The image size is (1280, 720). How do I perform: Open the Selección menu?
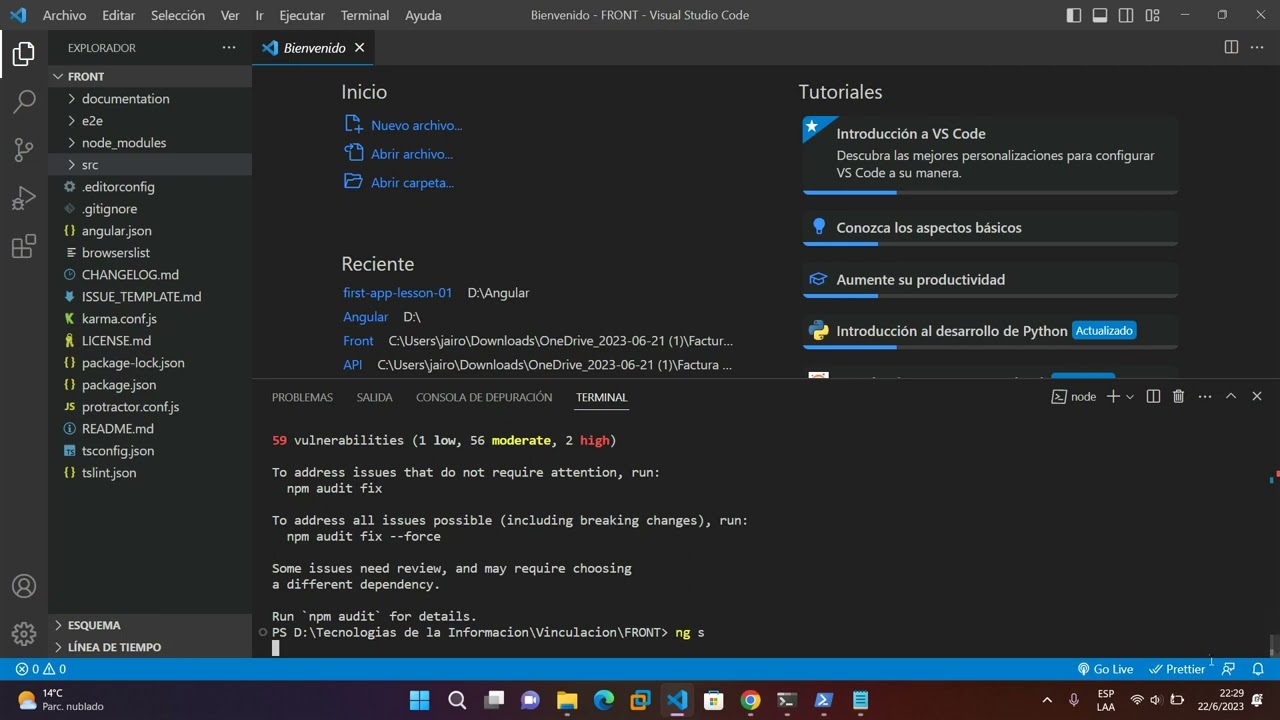pyautogui.click(x=178, y=15)
